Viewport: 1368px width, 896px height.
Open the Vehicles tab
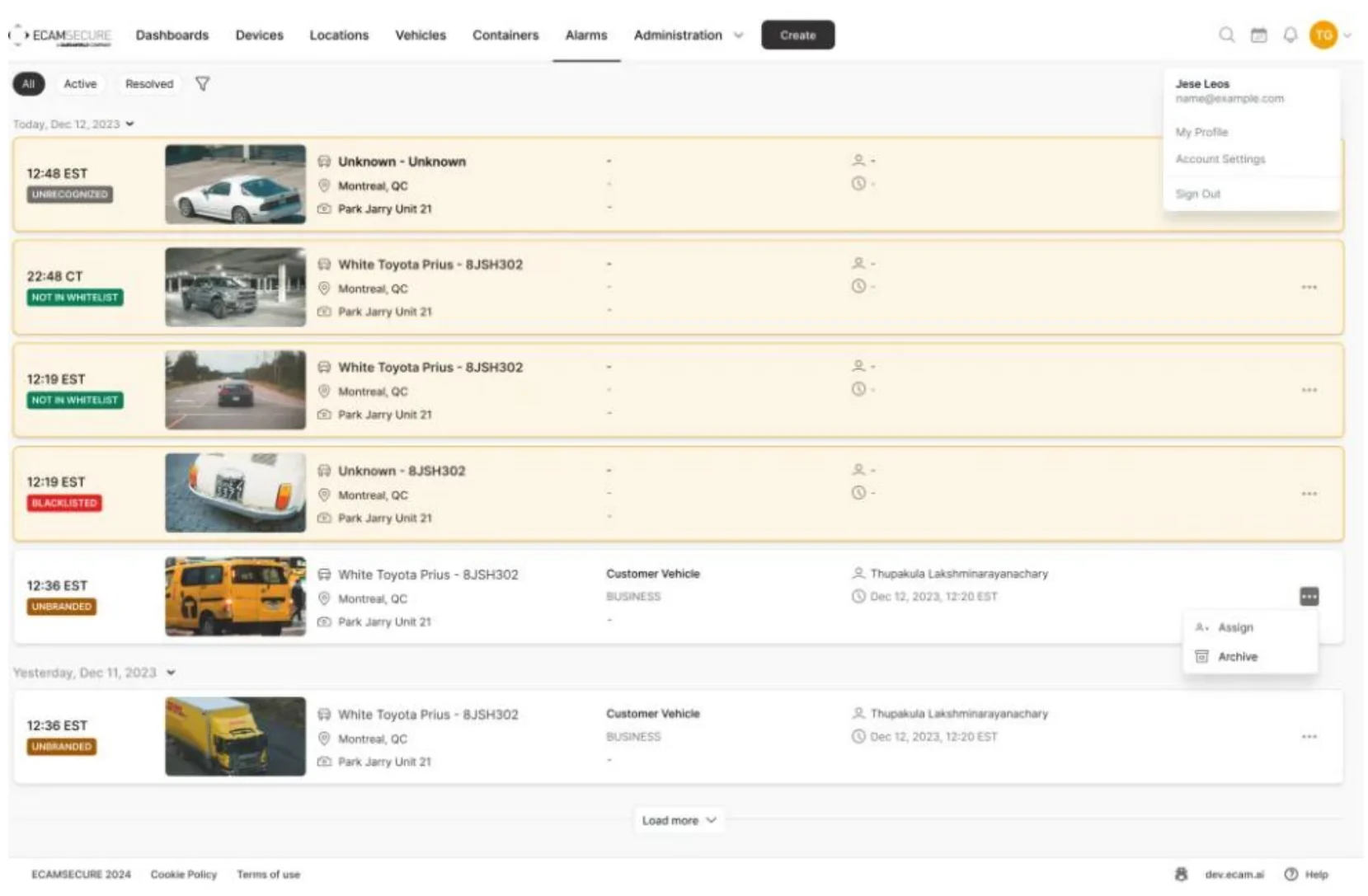click(421, 35)
